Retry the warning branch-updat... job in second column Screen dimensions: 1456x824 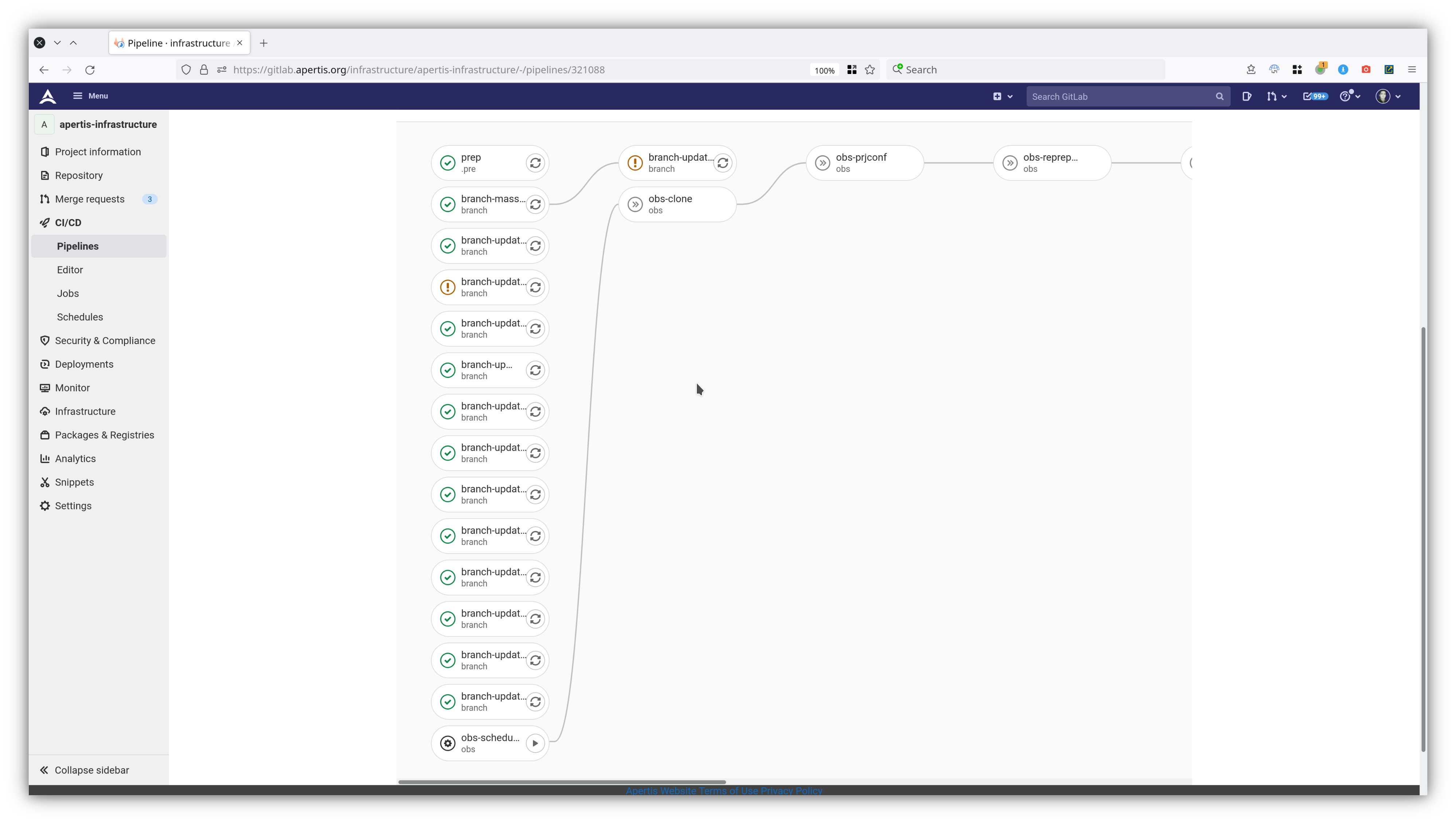(x=722, y=163)
